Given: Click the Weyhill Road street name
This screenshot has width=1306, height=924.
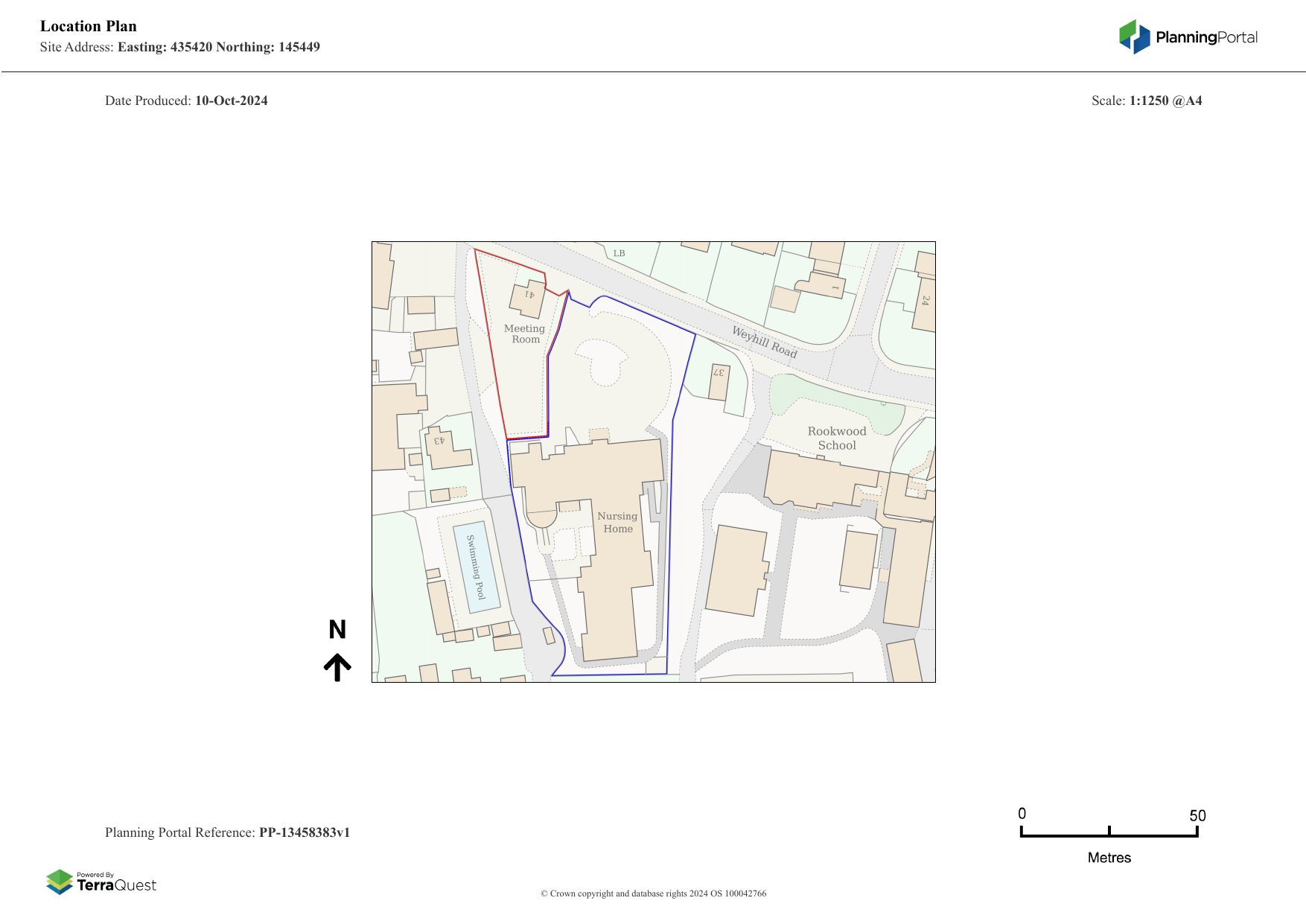Looking at the screenshot, I should point(764,342).
